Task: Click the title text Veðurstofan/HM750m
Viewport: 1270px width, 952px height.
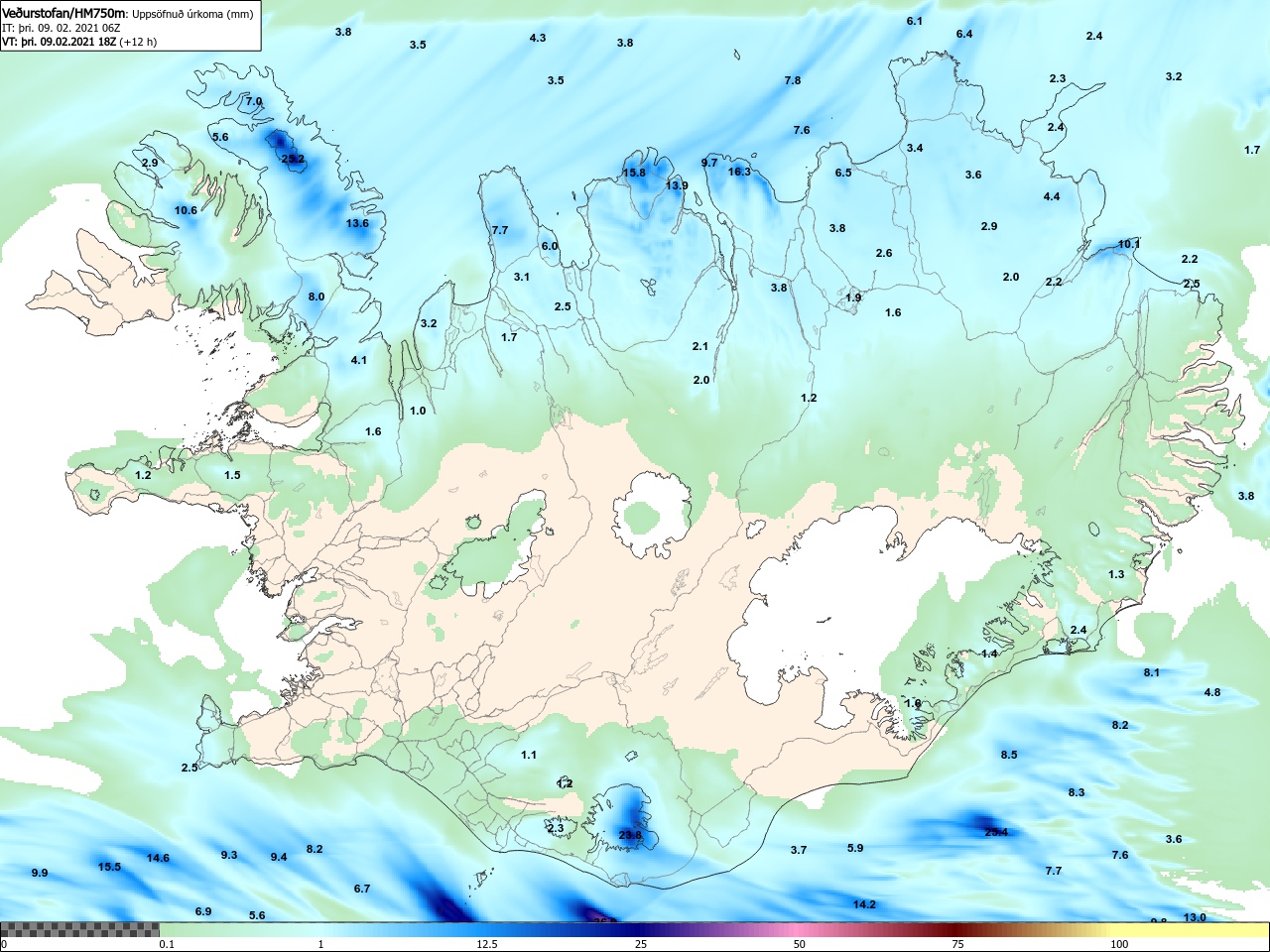Action: [65, 13]
